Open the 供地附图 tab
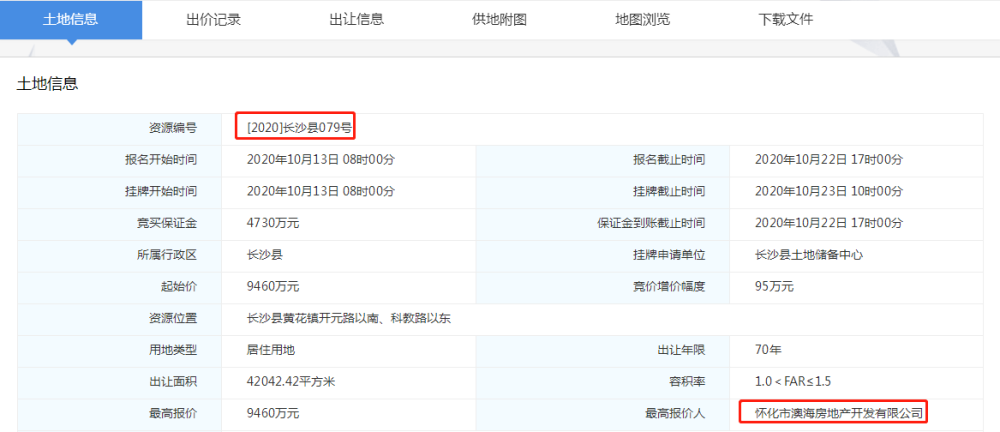This screenshot has height=432, width=1000. click(x=499, y=19)
